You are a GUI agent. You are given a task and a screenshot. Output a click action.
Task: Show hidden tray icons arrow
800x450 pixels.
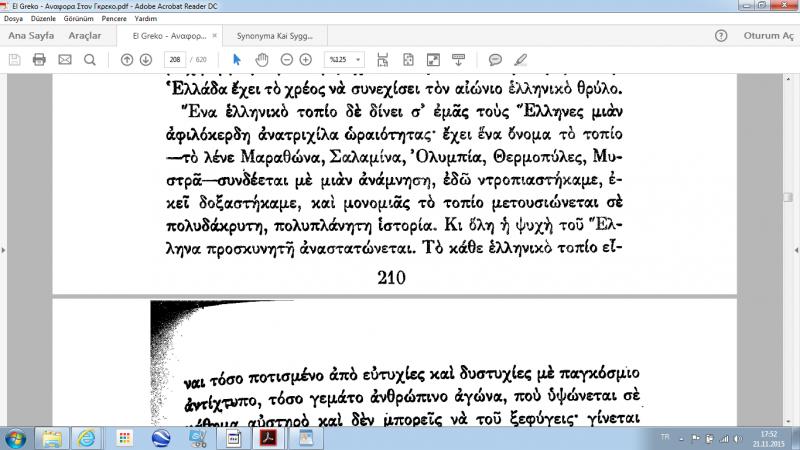click(681, 438)
